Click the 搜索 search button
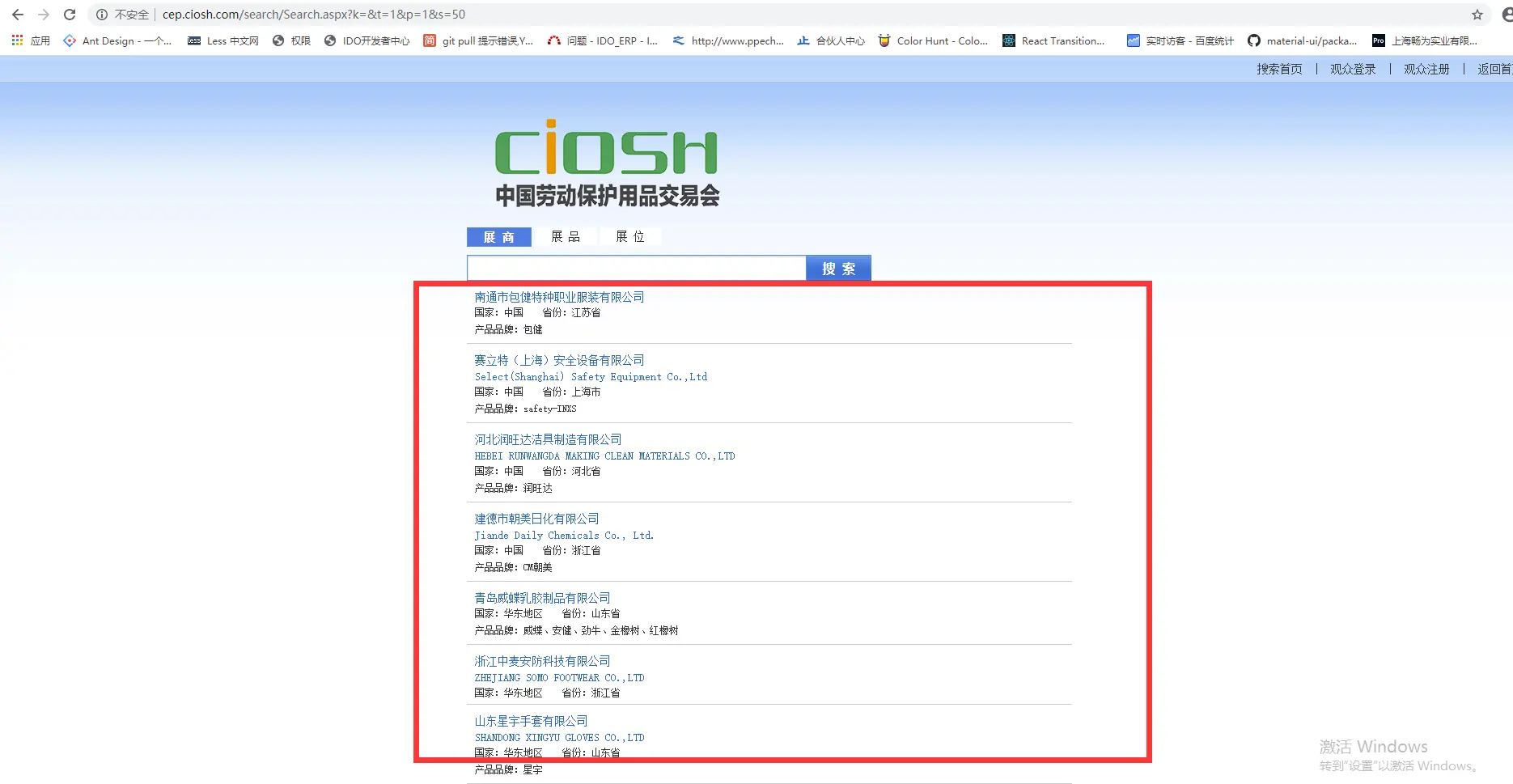This screenshot has height=784, width=1513. coord(838,268)
